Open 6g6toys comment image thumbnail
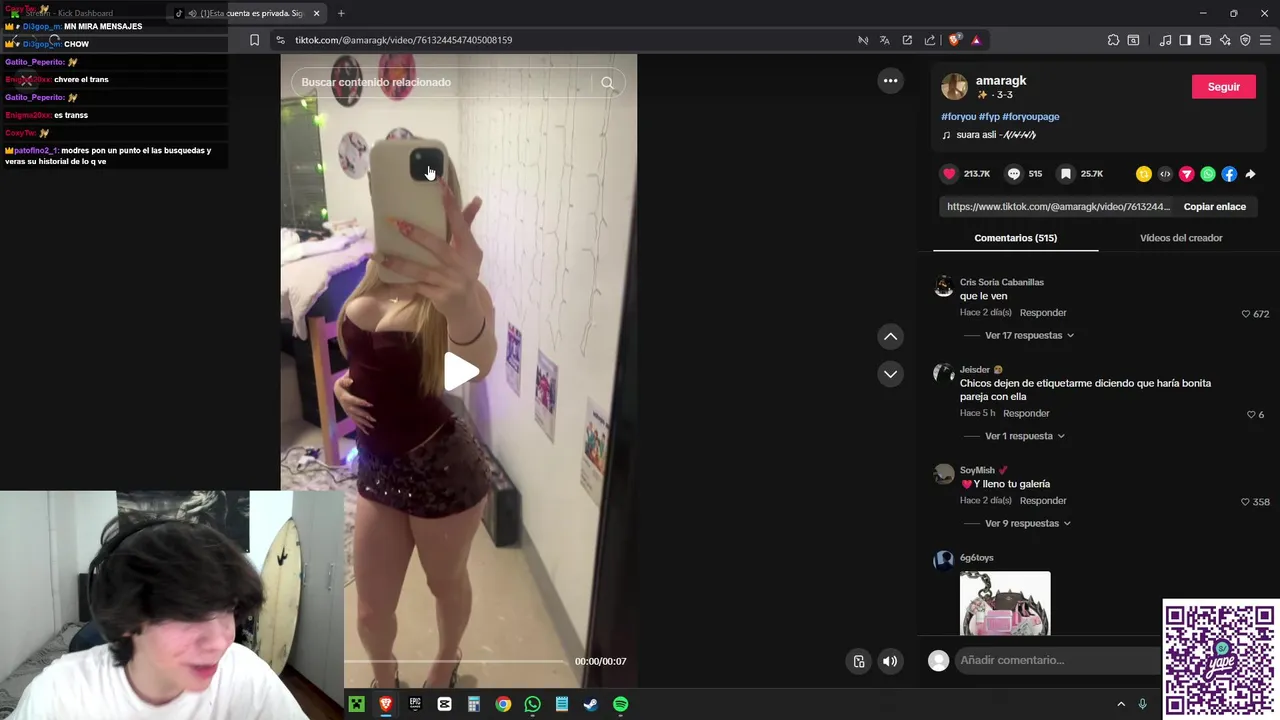This screenshot has width=1280, height=720. coord(1005,603)
